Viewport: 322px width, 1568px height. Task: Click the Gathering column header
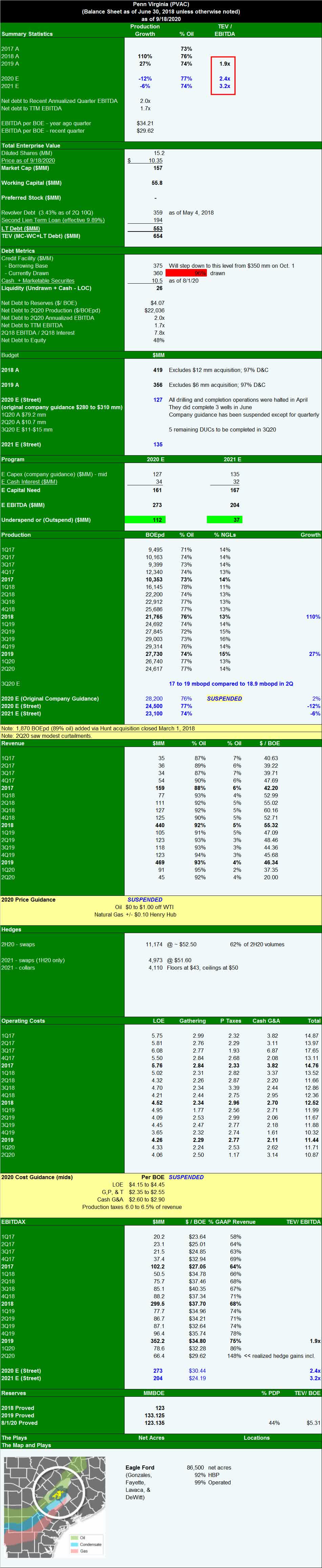click(192, 1021)
